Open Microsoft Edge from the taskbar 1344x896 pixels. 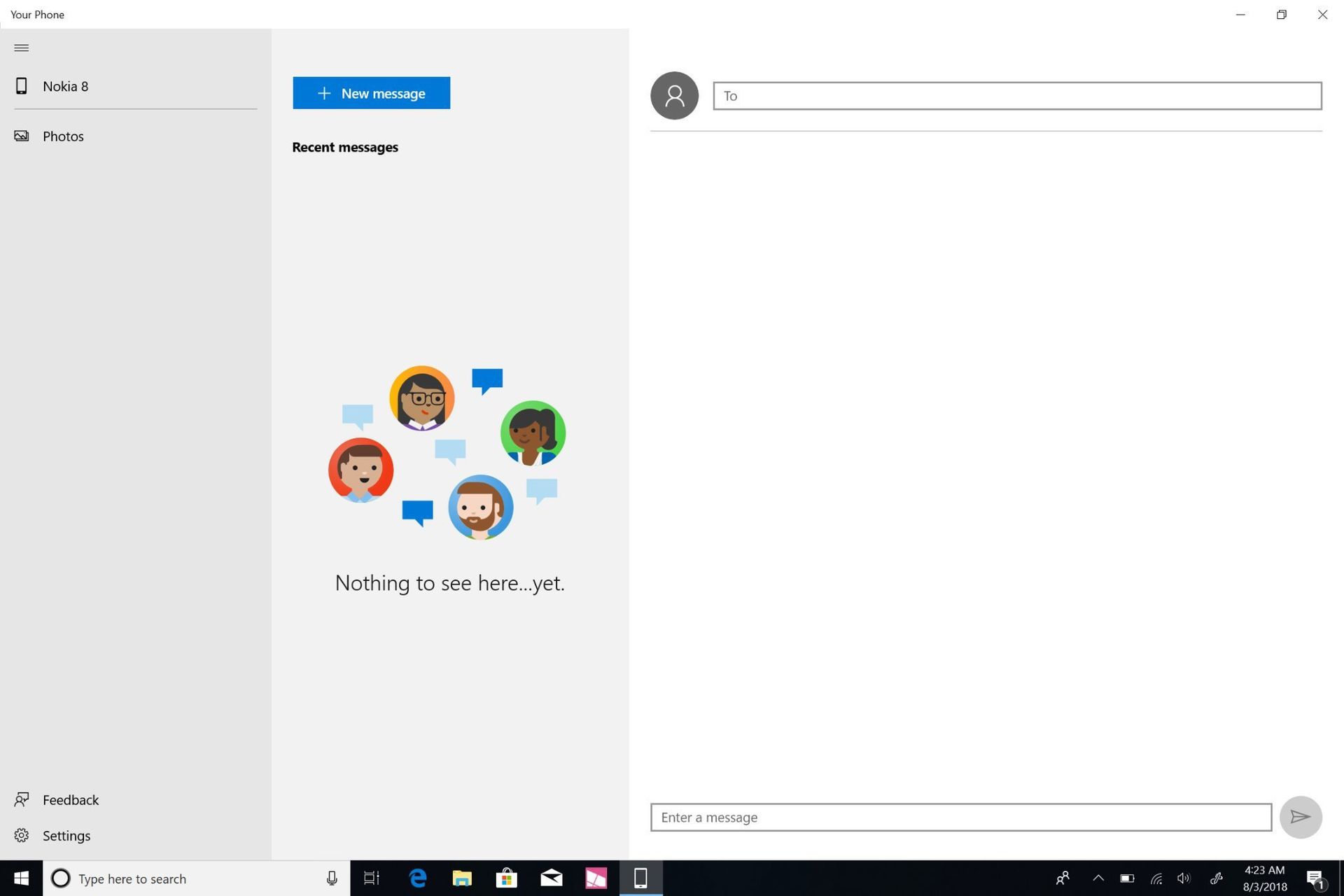(x=418, y=878)
